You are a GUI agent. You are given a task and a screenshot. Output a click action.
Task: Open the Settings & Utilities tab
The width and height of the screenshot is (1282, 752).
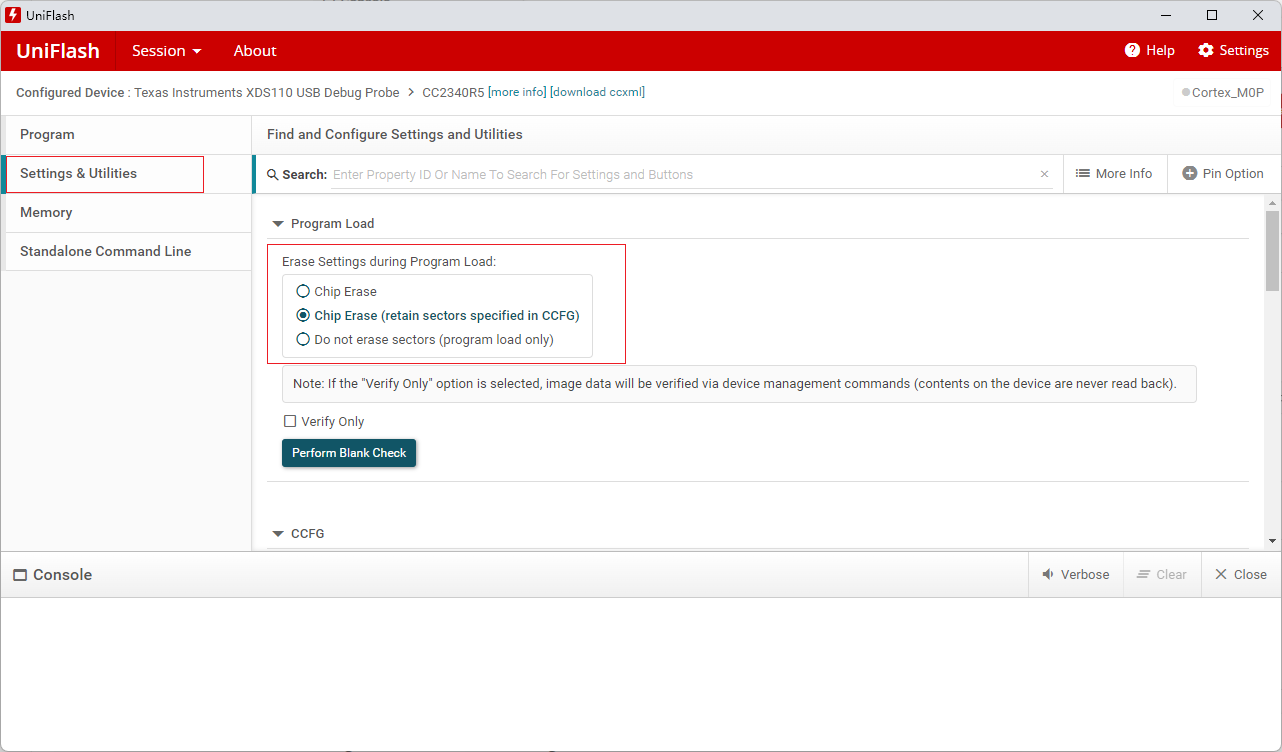126,174
